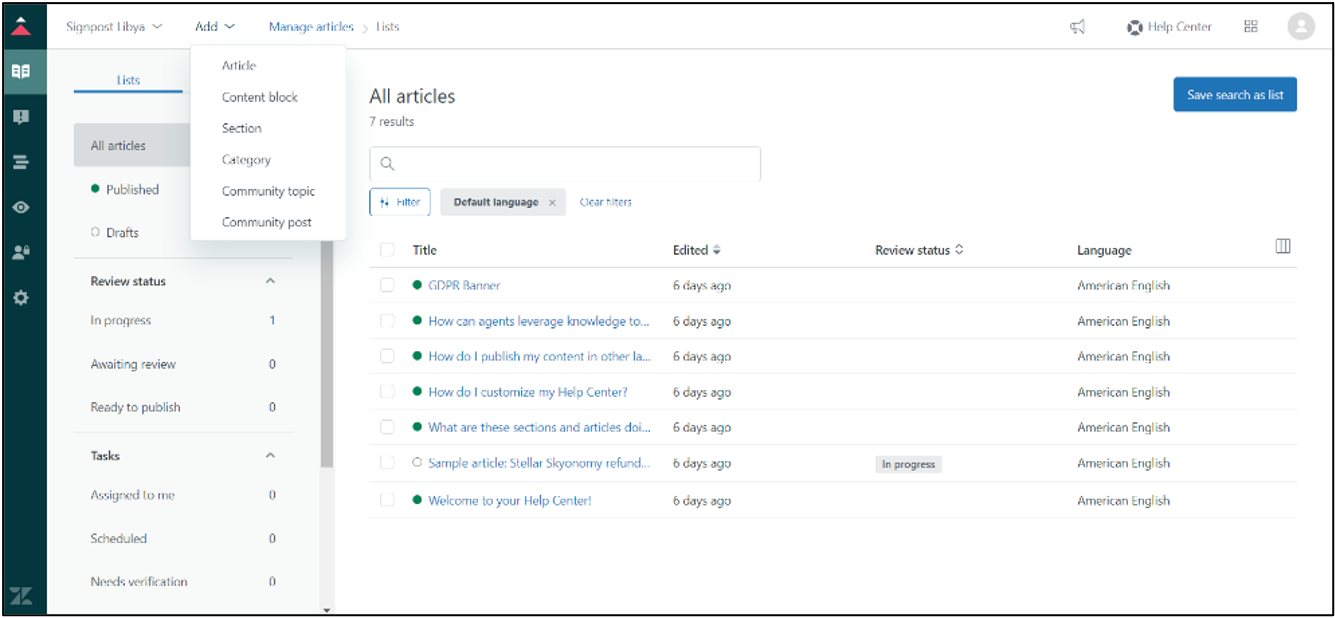Select Community topic in Add menu

coord(268,191)
